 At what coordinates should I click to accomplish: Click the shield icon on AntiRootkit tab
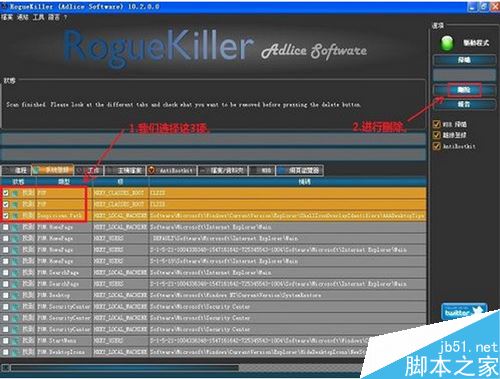click(152, 170)
